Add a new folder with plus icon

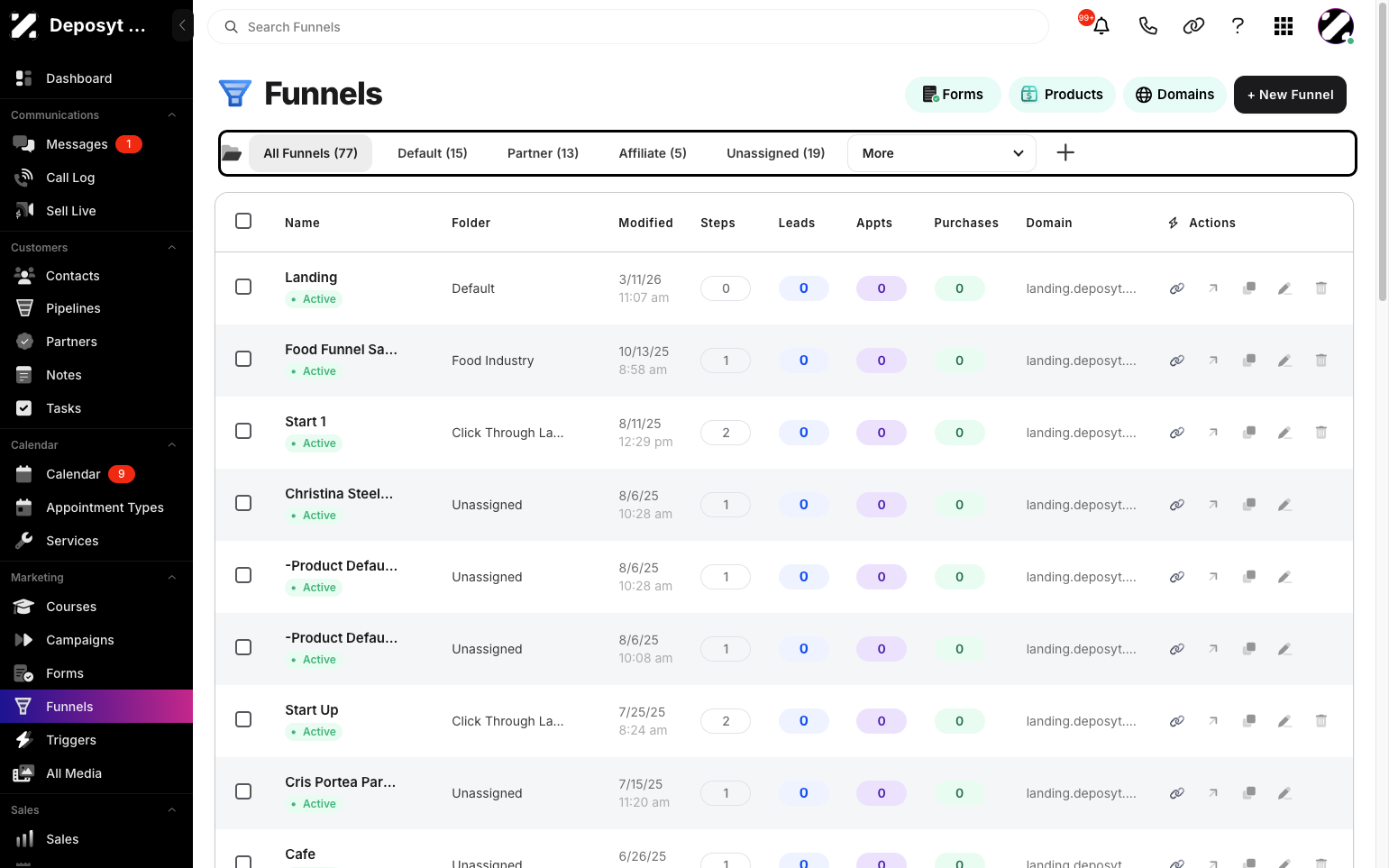point(1065,152)
